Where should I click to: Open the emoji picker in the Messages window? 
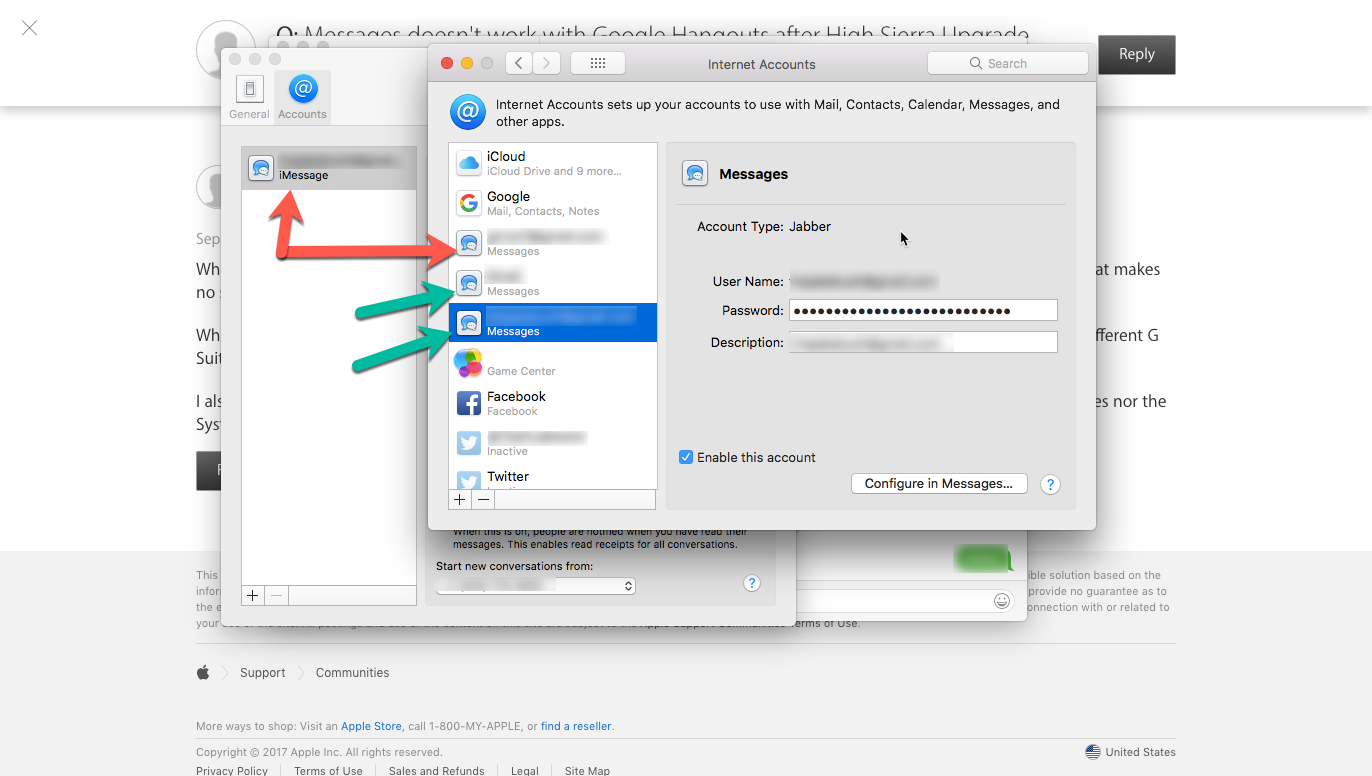click(1001, 601)
